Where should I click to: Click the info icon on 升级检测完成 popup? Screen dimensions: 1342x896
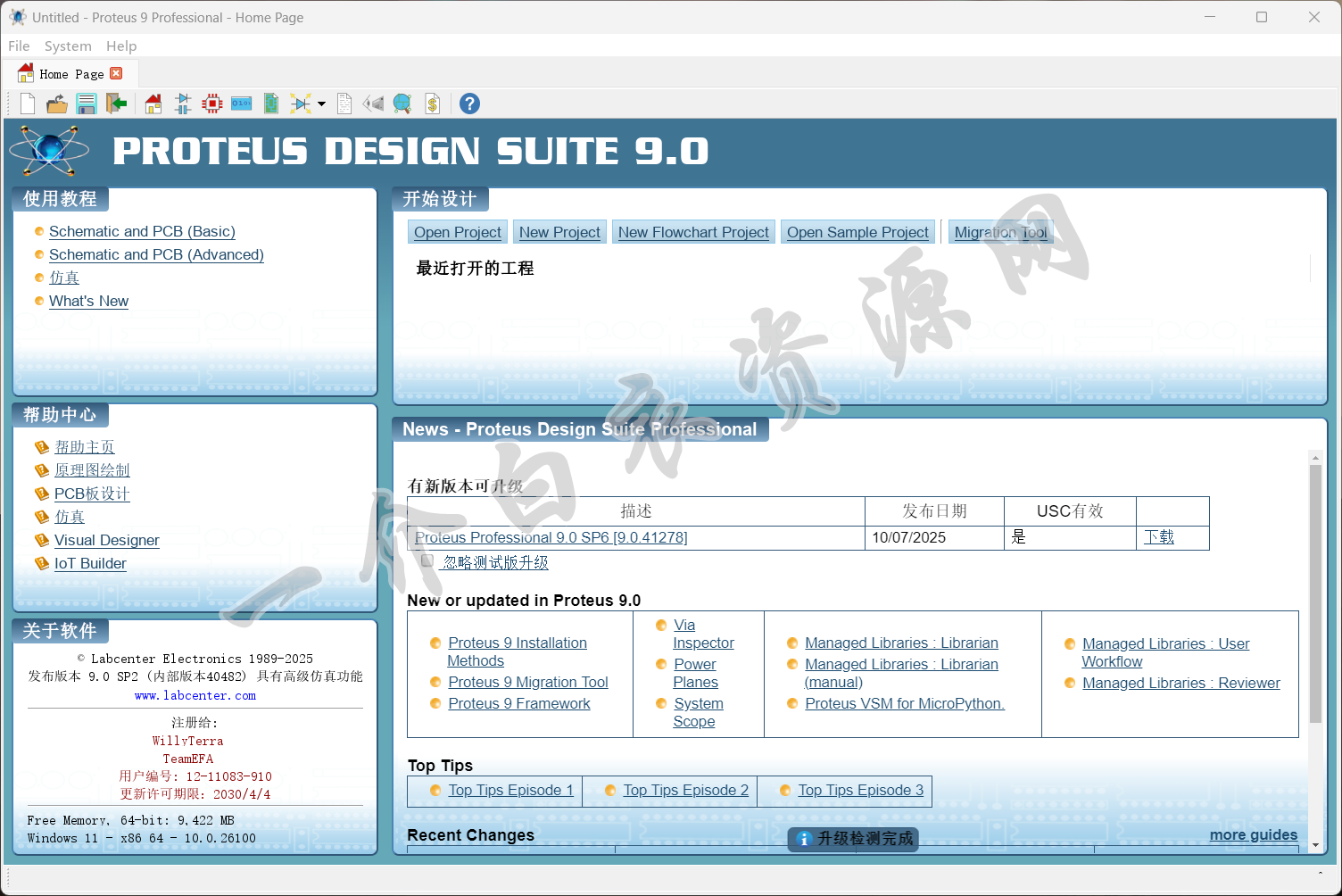pyautogui.click(x=803, y=839)
